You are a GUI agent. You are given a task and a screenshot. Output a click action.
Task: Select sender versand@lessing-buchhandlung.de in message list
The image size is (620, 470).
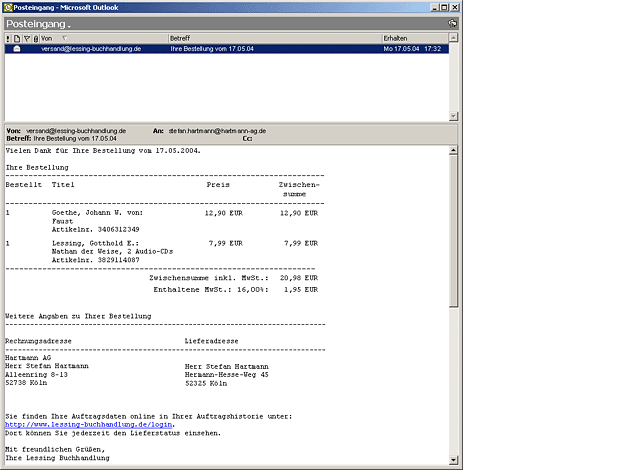click(x=91, y=49)
